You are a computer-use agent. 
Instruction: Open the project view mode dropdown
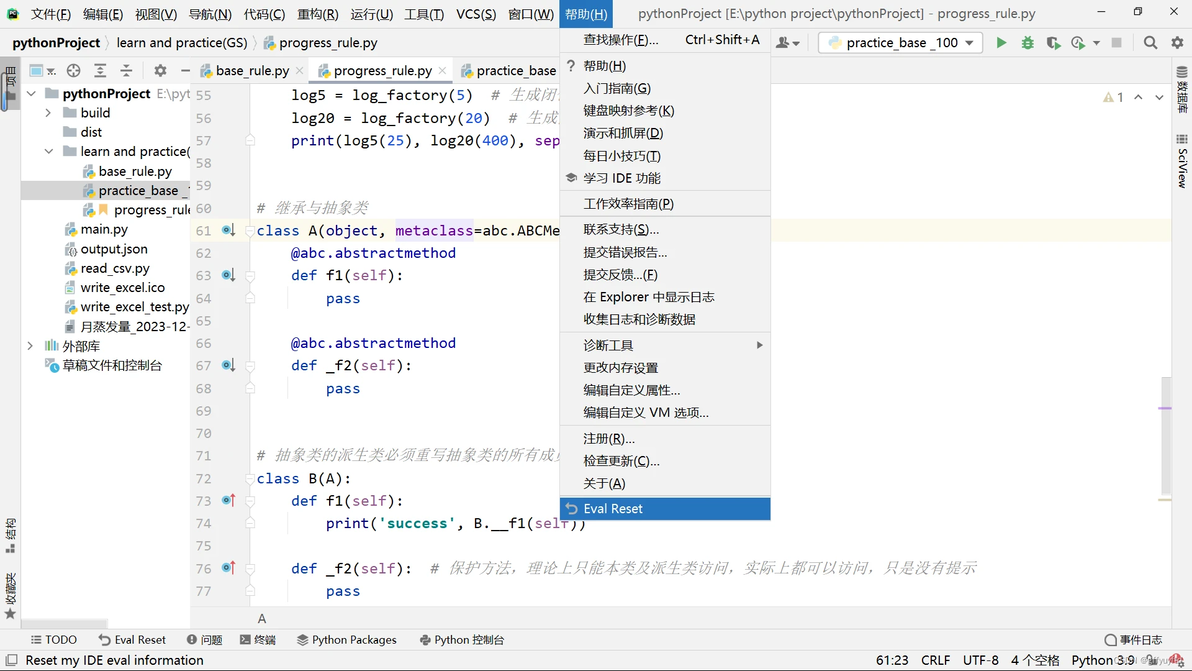click(41, 71)
